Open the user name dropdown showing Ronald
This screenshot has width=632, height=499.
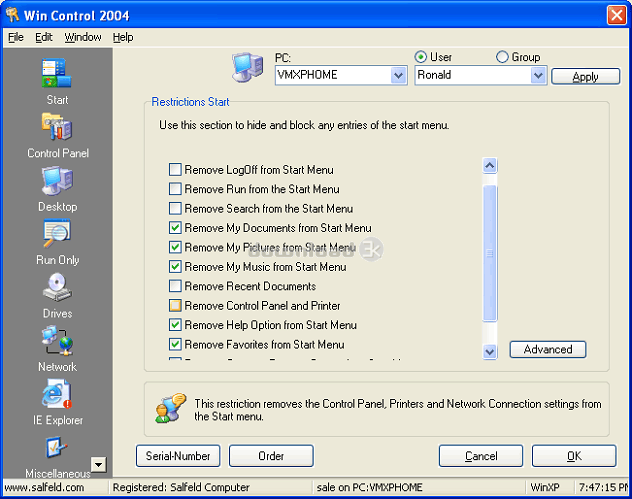pos(538,76)
